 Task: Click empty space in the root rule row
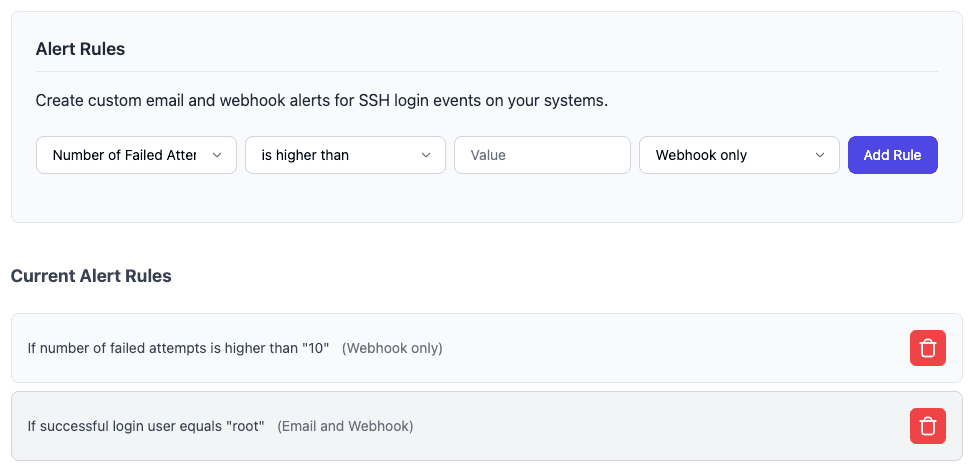[x=650, y=426]
